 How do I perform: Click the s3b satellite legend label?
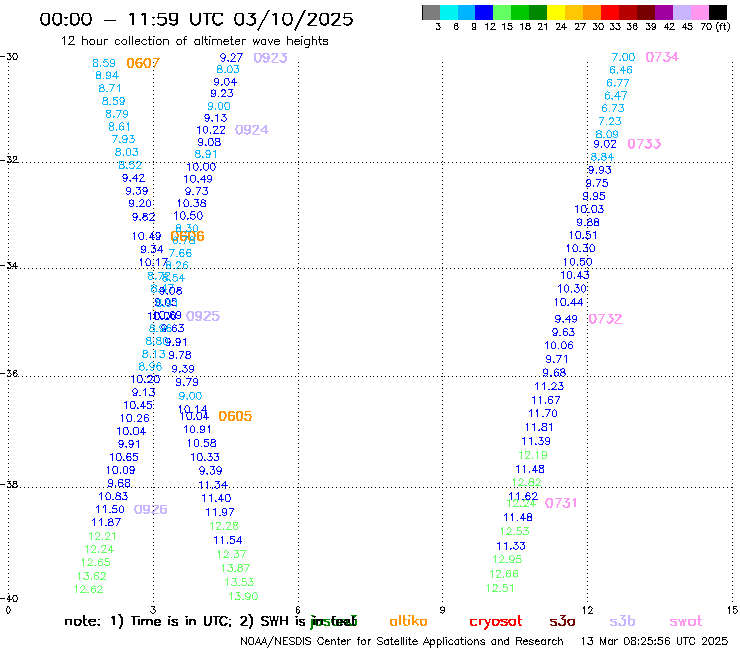coord(622,621)
